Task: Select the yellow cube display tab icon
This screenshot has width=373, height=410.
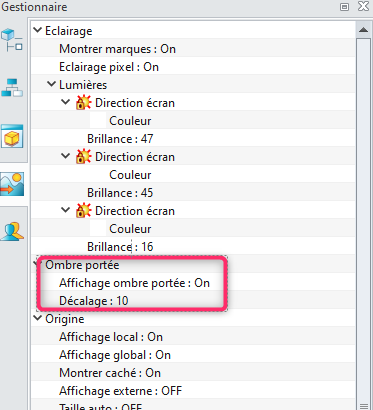Action: (x=12, y=136)
